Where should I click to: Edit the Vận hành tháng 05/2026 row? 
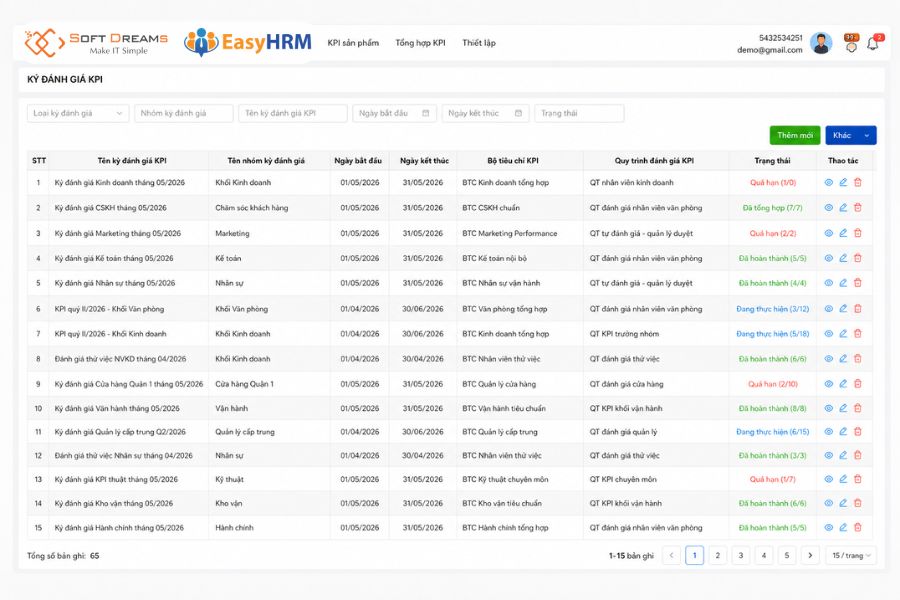tap(843, 408)
